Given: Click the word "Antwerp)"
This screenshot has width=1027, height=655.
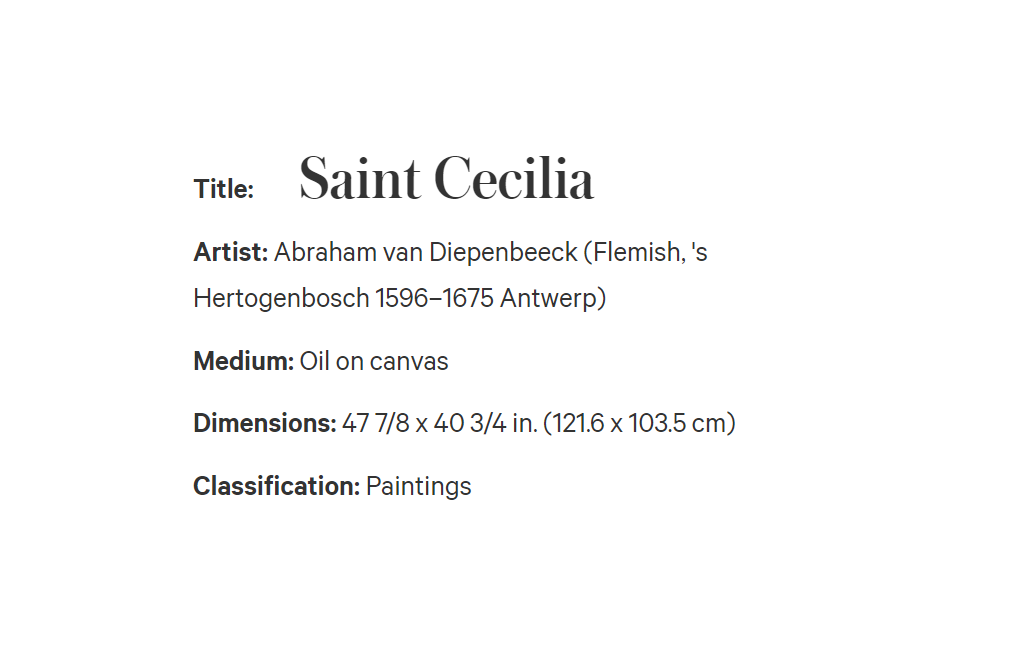Looking at the screenshot, I should click(553, 299).
